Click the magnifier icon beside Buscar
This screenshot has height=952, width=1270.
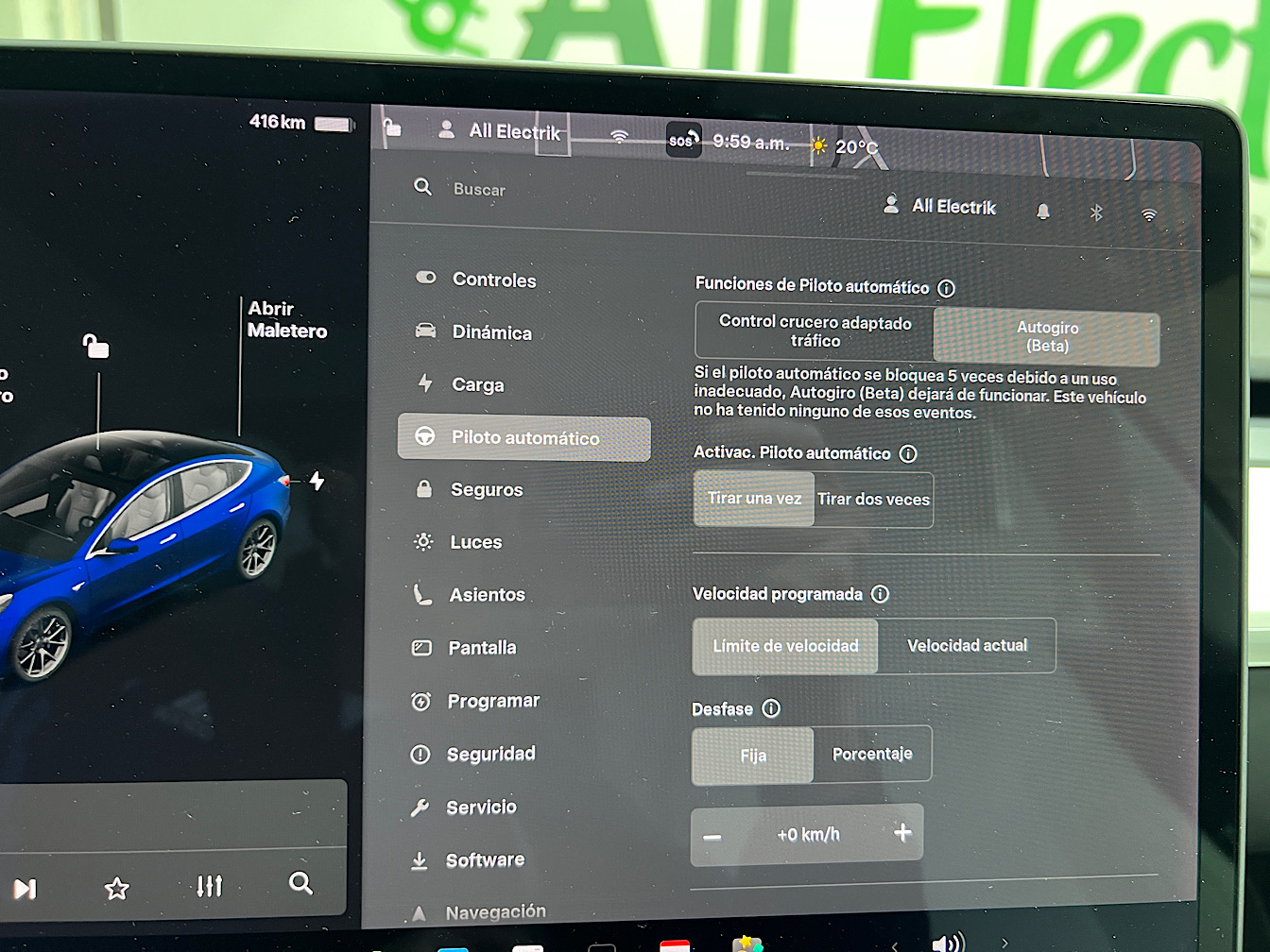click(423, 187)
